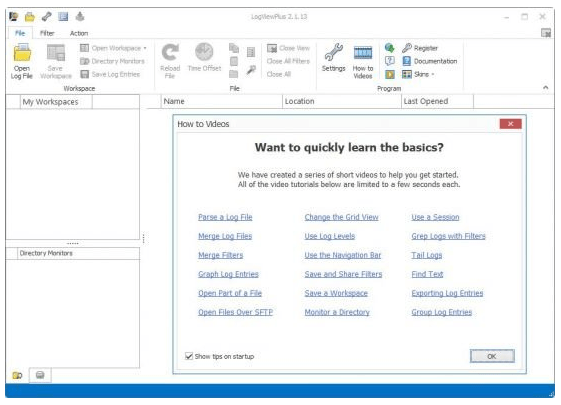
Task: Click the Close View ribbon icon
Action: pyautogui.click(x=272, y=48)
